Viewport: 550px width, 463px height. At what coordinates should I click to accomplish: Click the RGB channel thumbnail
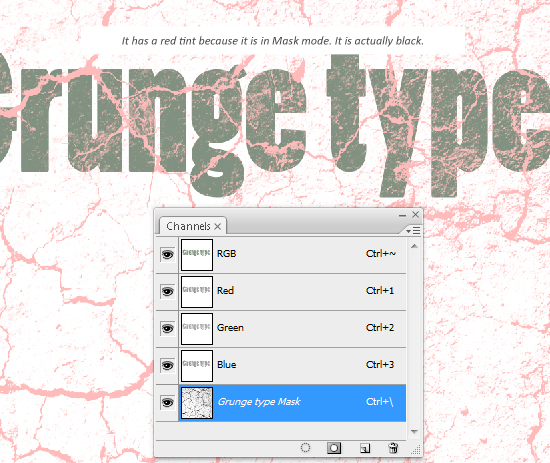(x=197, y=255)
